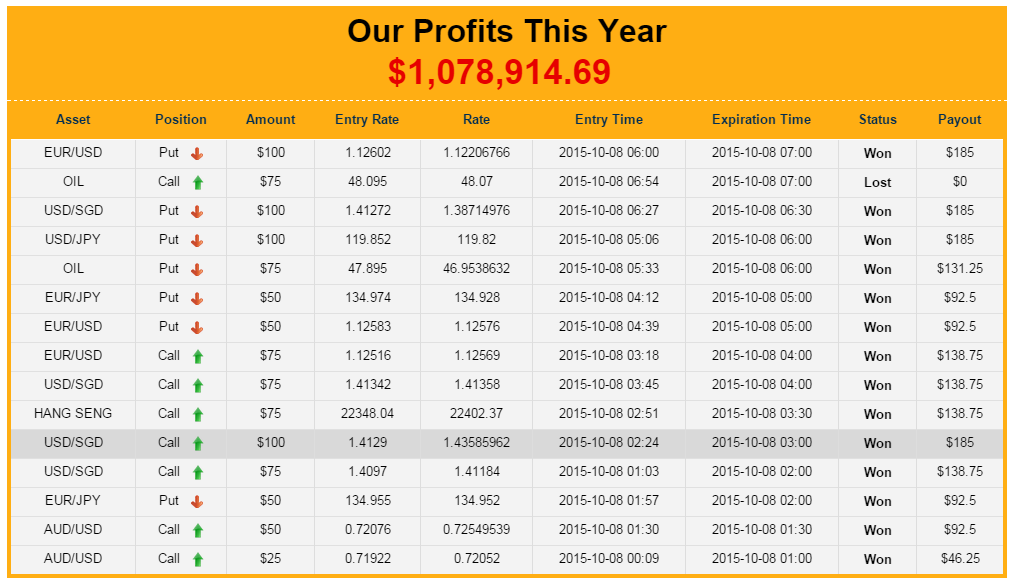Click the Asset column header
This screenshot has width=1012, height=584.
73,119
